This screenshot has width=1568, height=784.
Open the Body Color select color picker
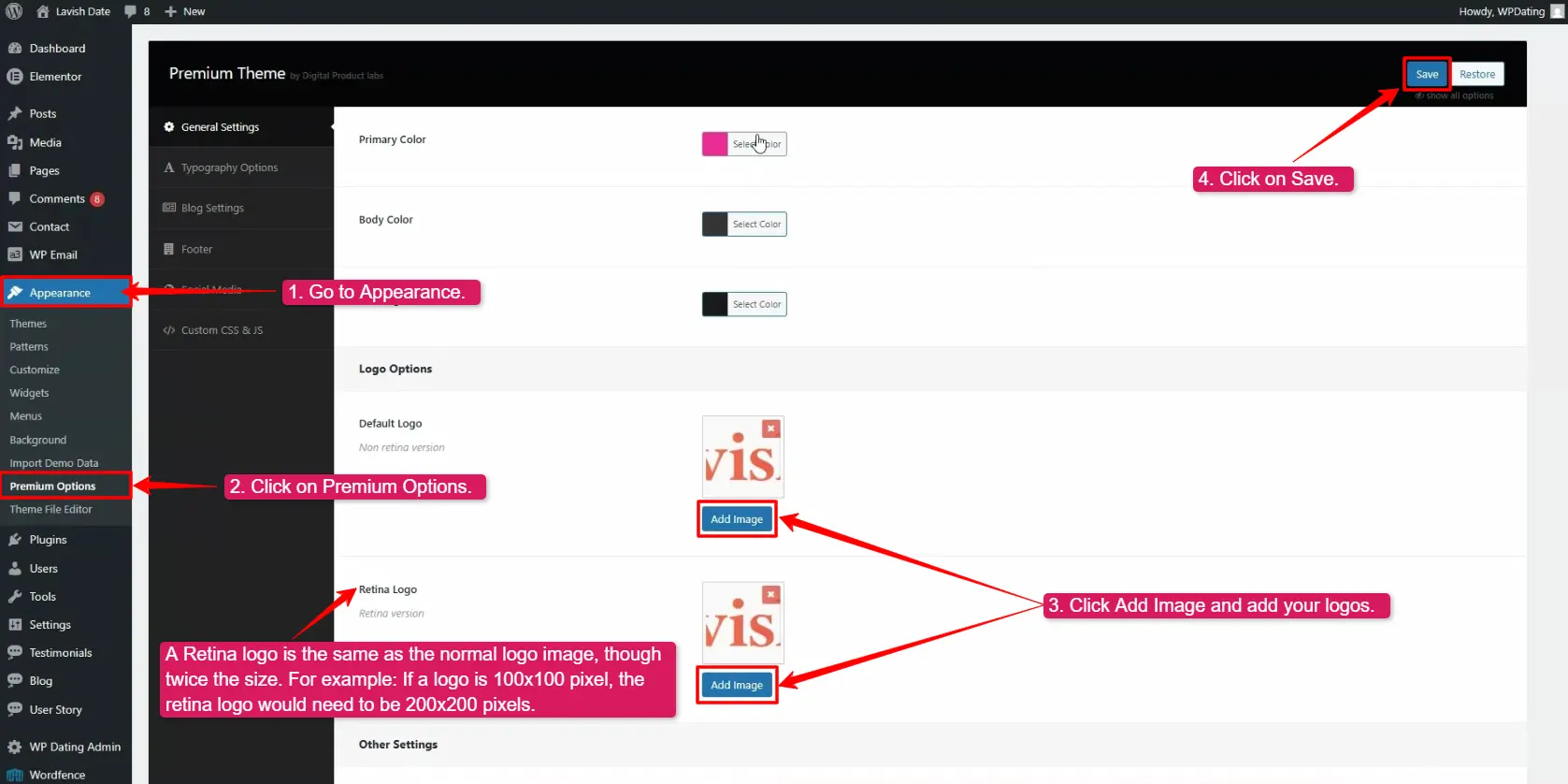pos(755,225)
